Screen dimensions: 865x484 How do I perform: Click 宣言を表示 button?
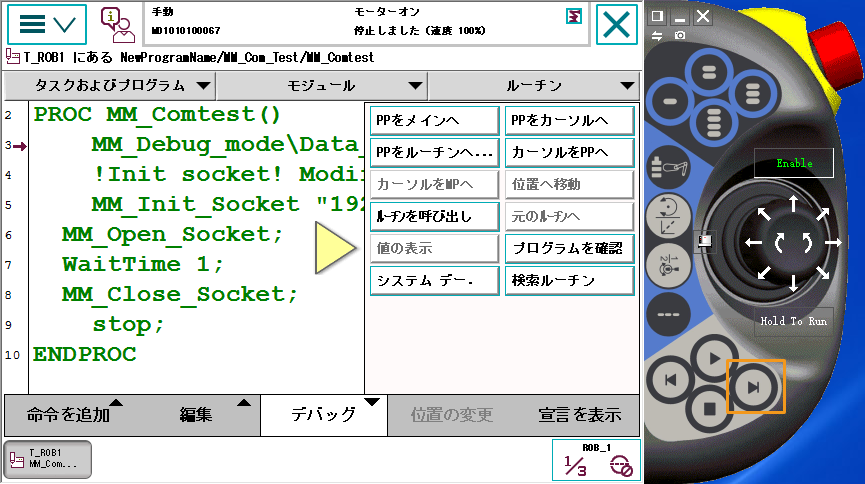tap(580, 414)
